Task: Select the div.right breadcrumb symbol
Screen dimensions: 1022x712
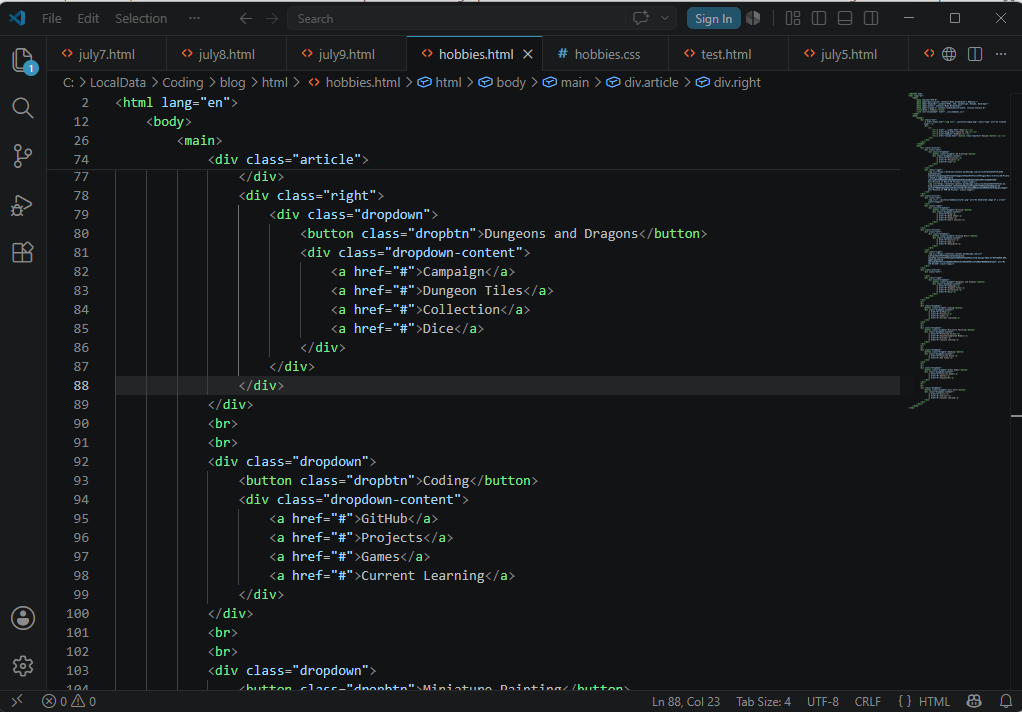Action: tap(728, 83)
